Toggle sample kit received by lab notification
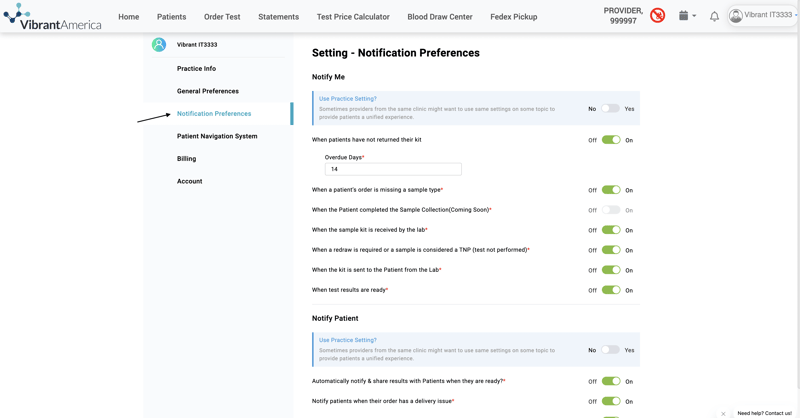 coord(611,230)
